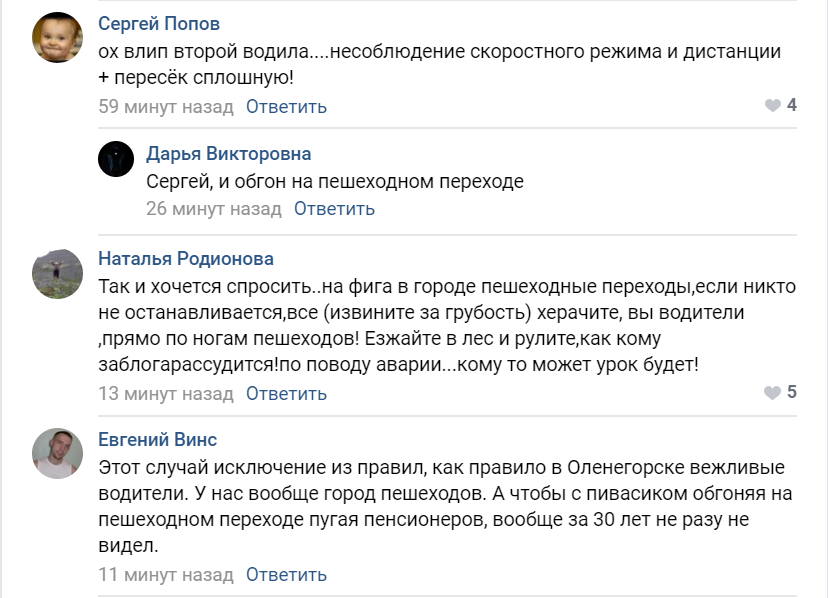Viewport: 828px width, 598px height.
Task: Open Дарья Викторовна's profile name link
Action: (x=228, y=154)
